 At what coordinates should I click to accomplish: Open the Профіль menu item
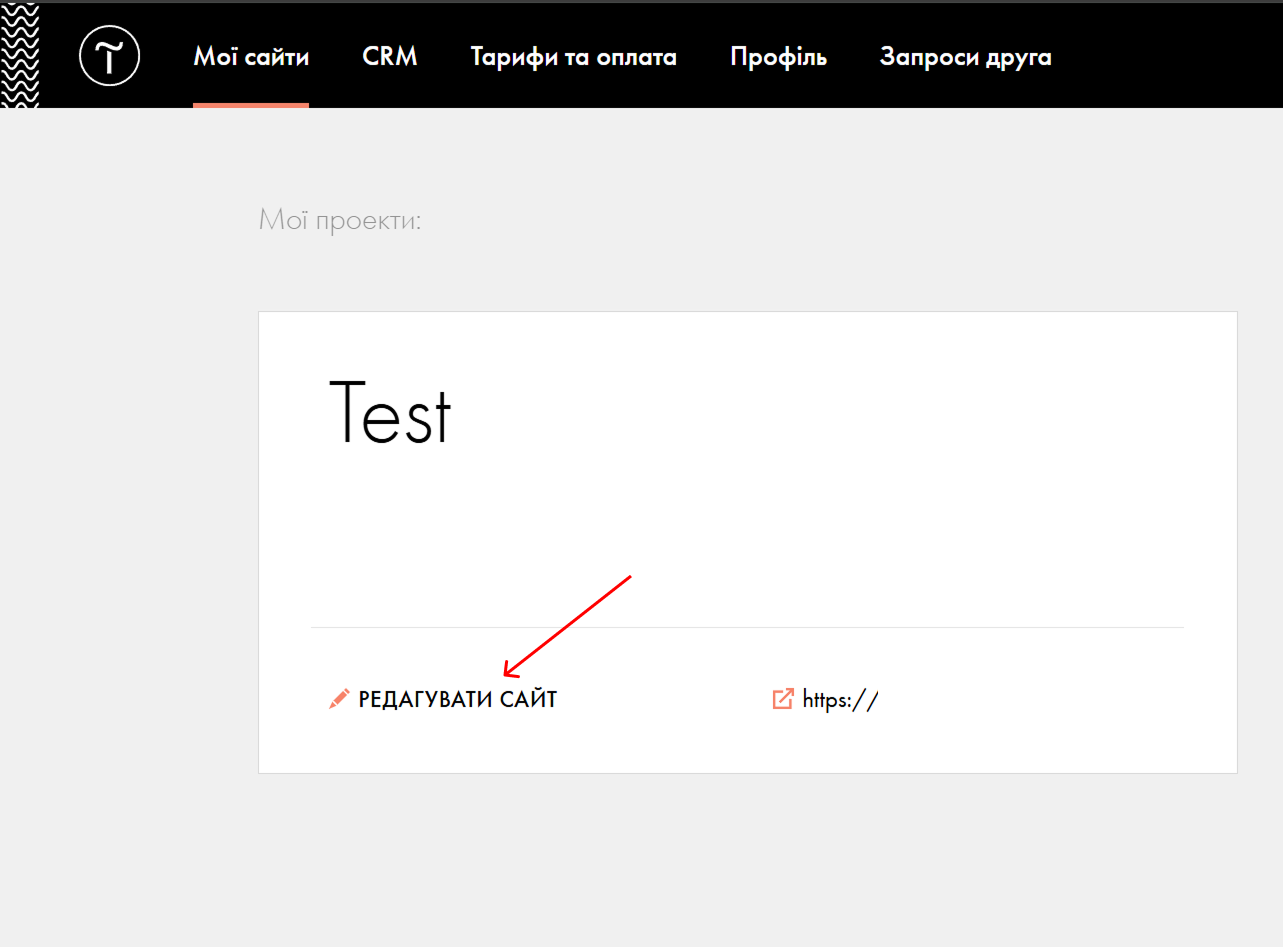coord(778,57)
